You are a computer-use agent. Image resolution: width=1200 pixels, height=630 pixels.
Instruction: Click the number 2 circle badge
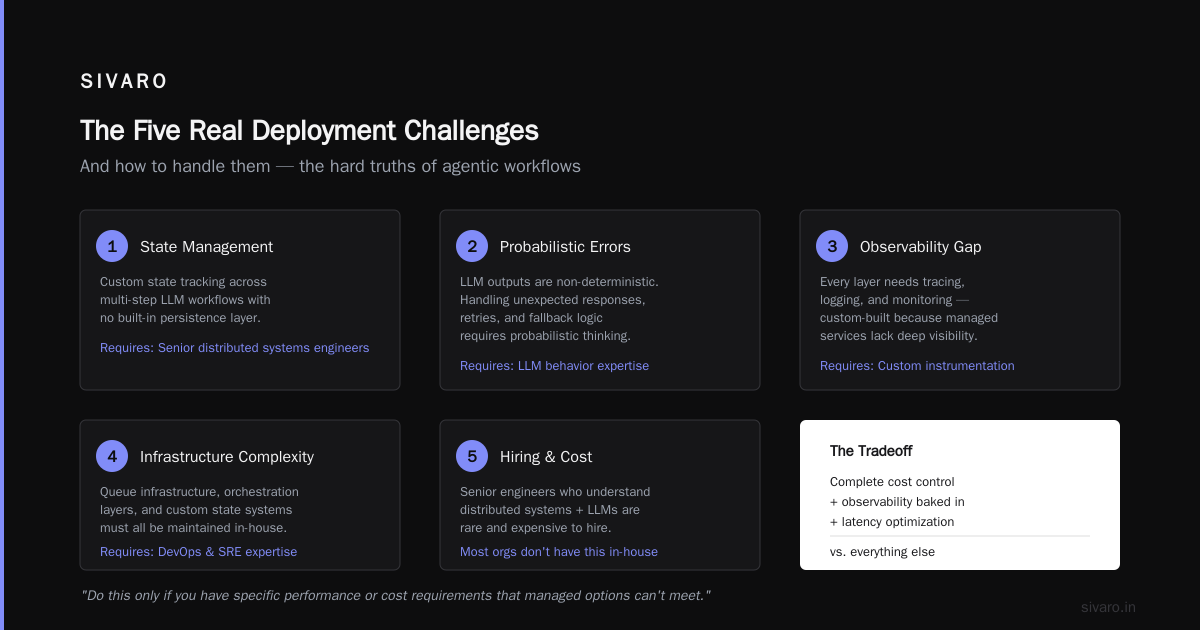[472, 246]
